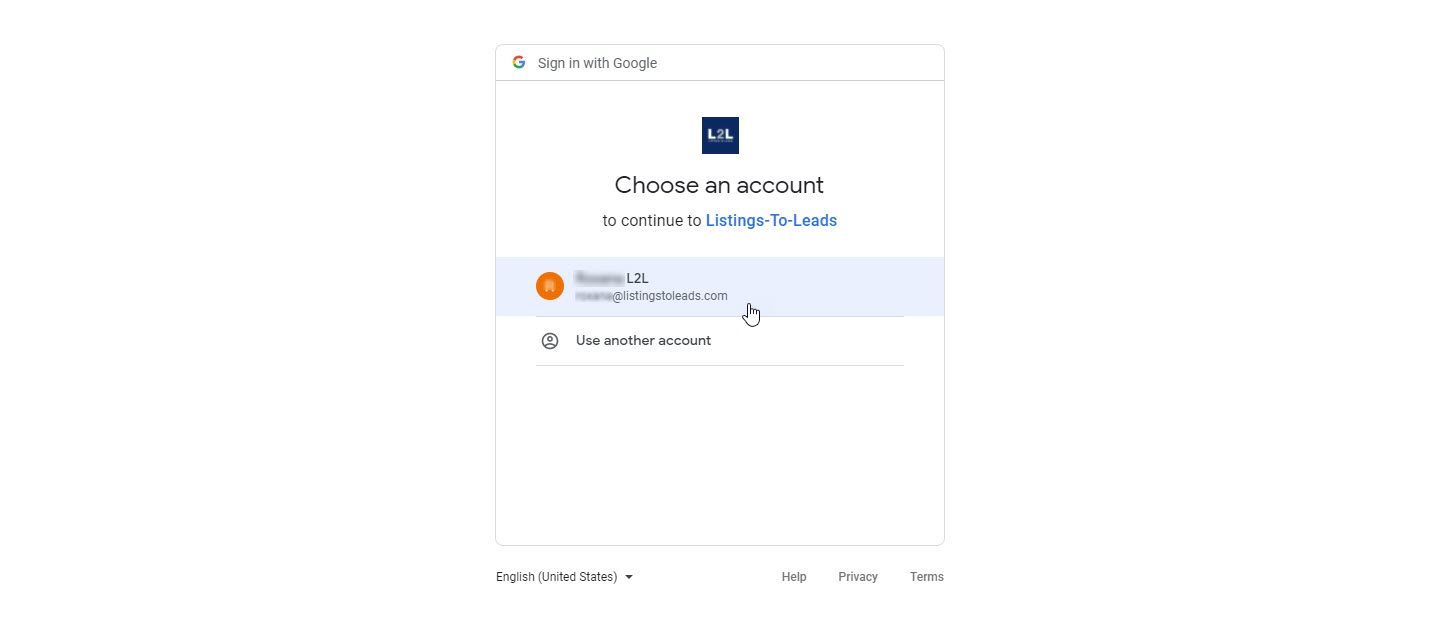This screenshot has height=620, width=1440.
Task: Select the highlighted account row
Action: coord(720,285)
